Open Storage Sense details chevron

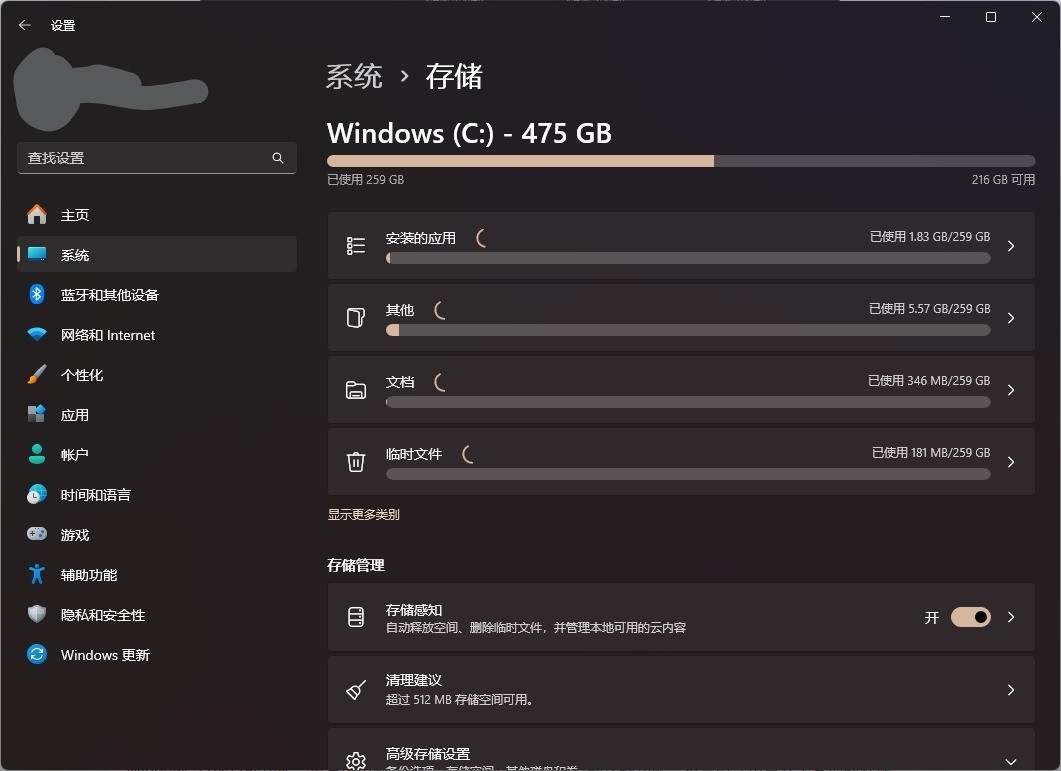coord(1010,617)
